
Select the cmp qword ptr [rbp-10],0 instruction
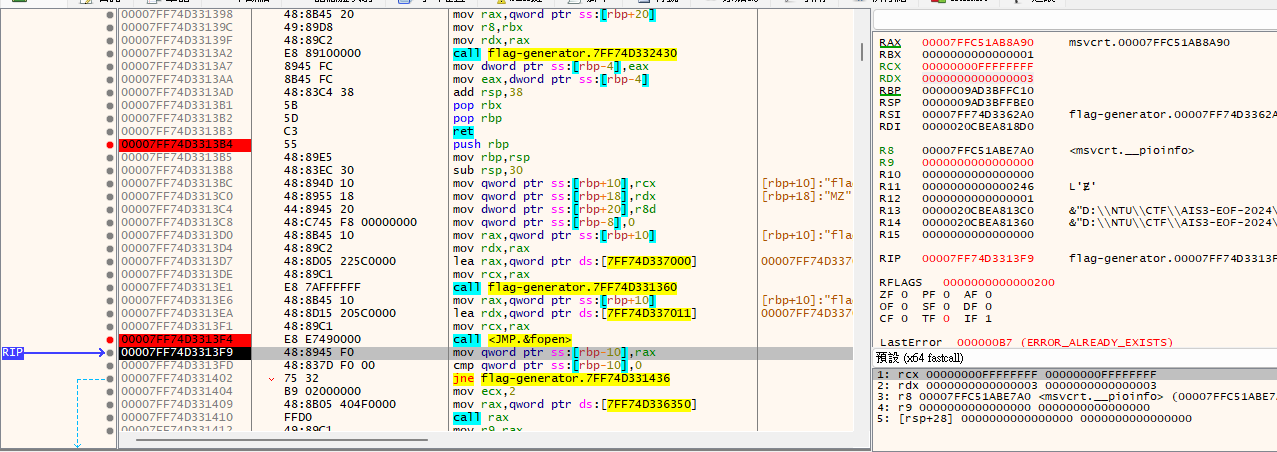547,365
